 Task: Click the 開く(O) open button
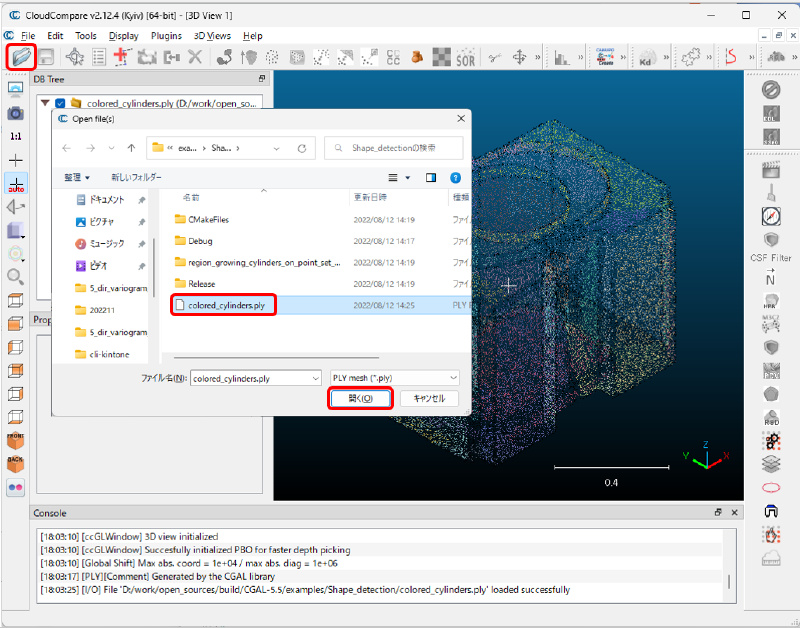360,398
